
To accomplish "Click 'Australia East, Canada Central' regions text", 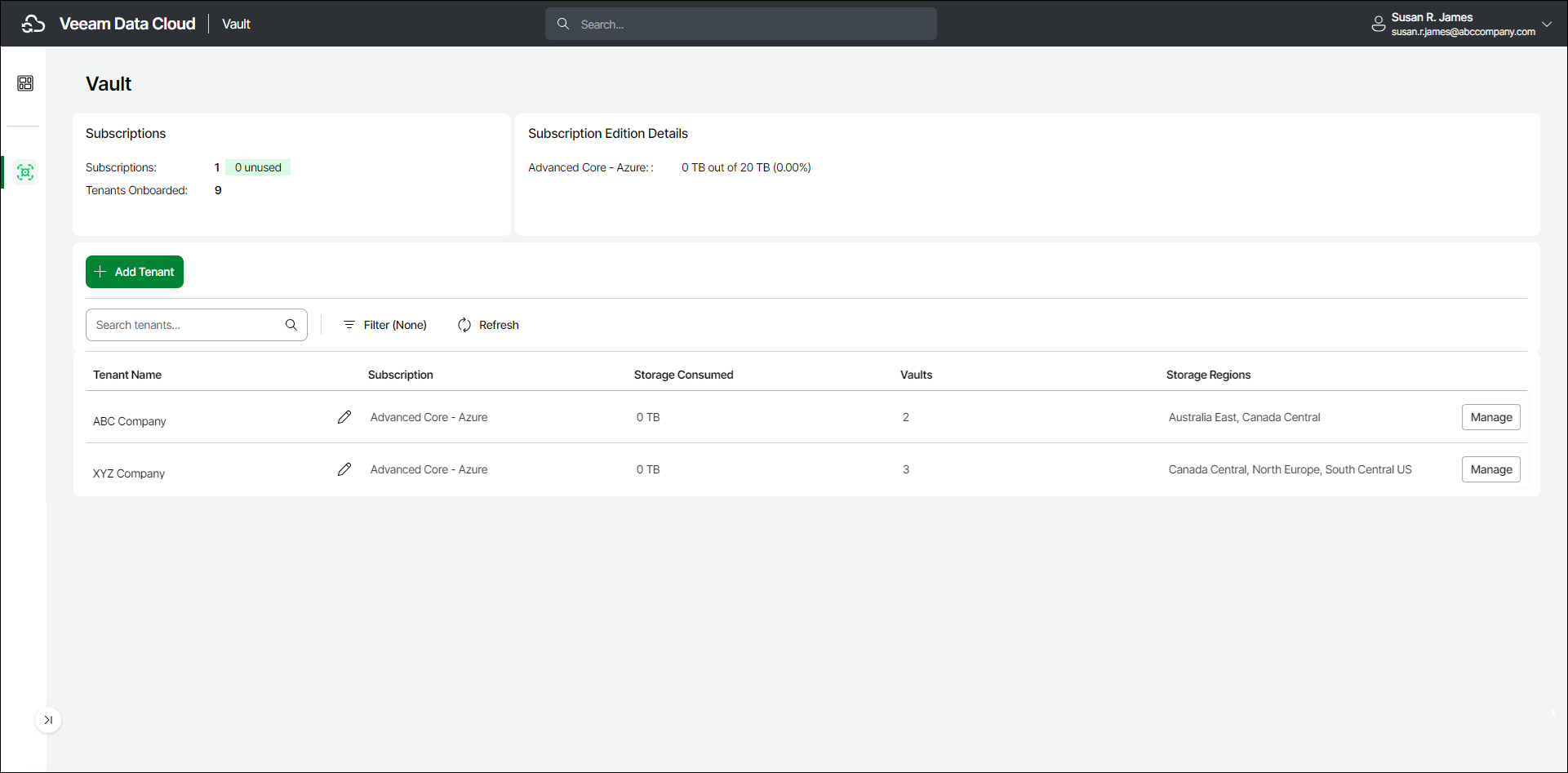I will coord(1245,417).
